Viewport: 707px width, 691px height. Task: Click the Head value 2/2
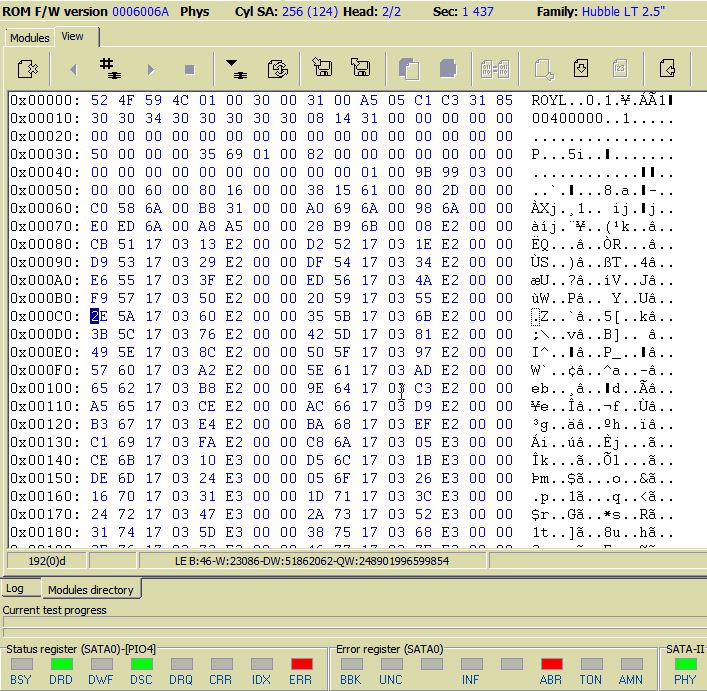coord(391,11)
